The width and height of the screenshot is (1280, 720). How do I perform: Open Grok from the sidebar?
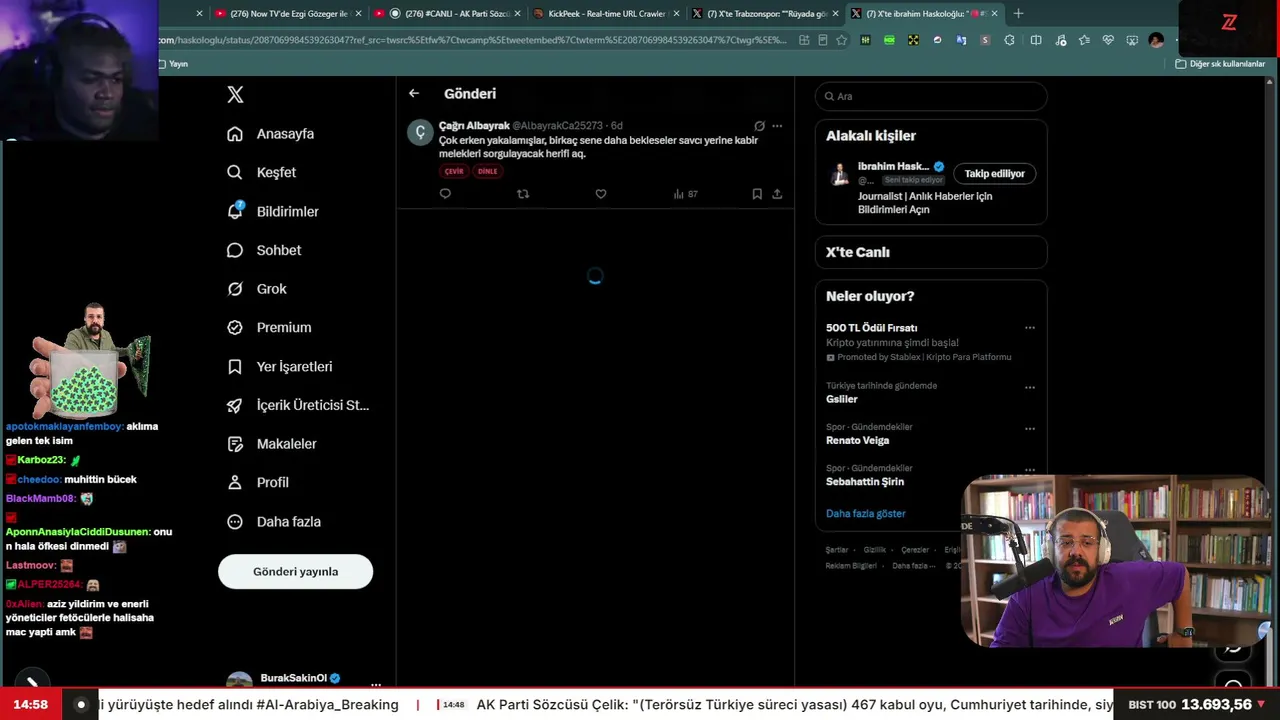click(x=257, y=289)
